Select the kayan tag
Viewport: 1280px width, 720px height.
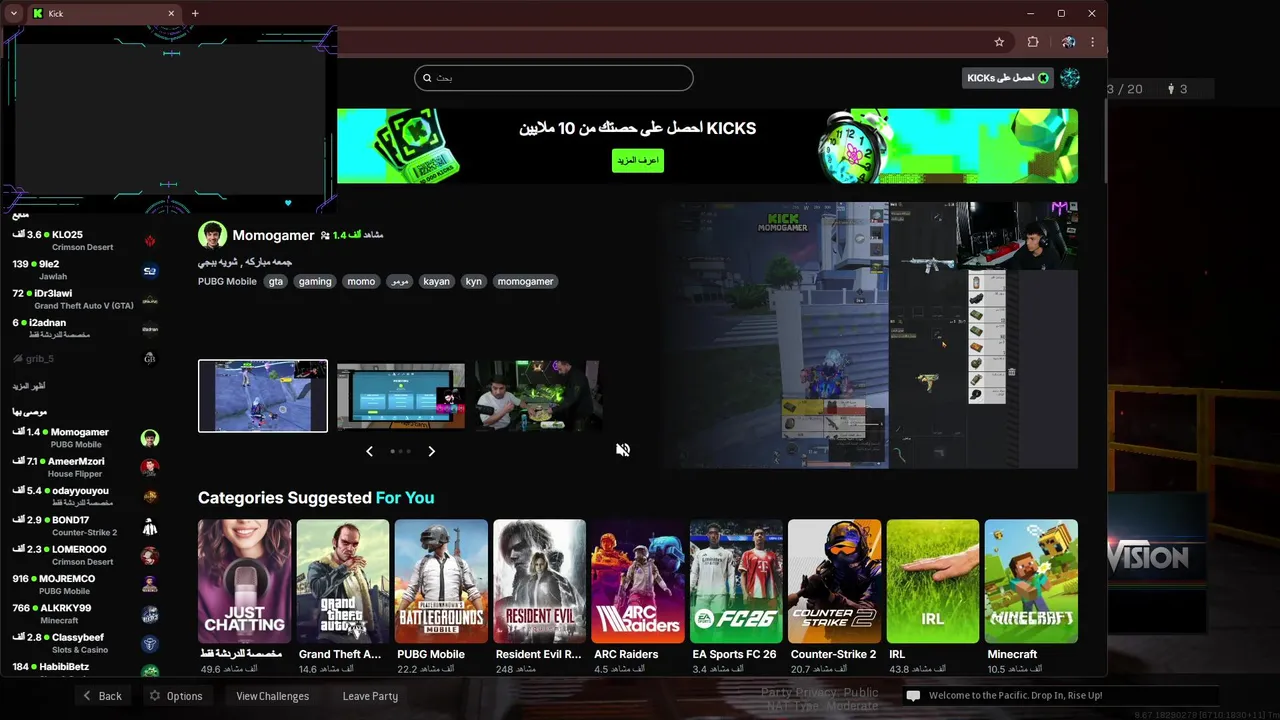click(437, 282)
